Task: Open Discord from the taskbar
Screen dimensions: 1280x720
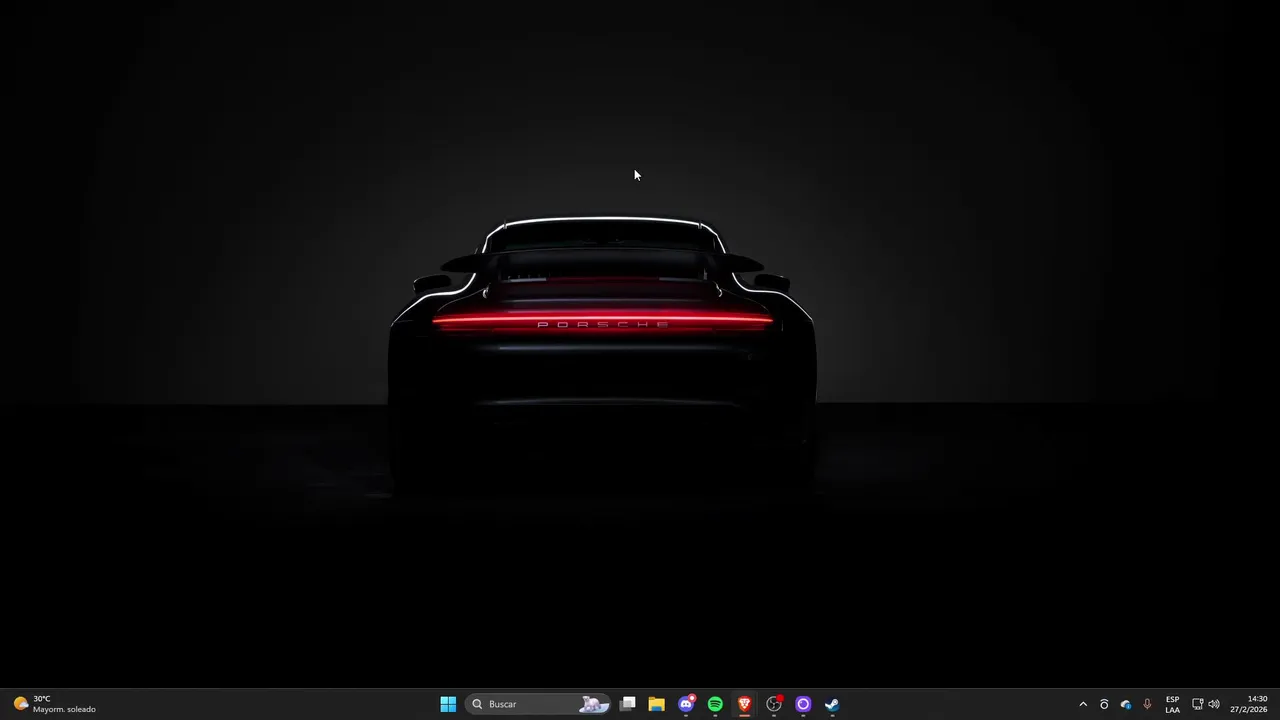Action: [686, 704]
